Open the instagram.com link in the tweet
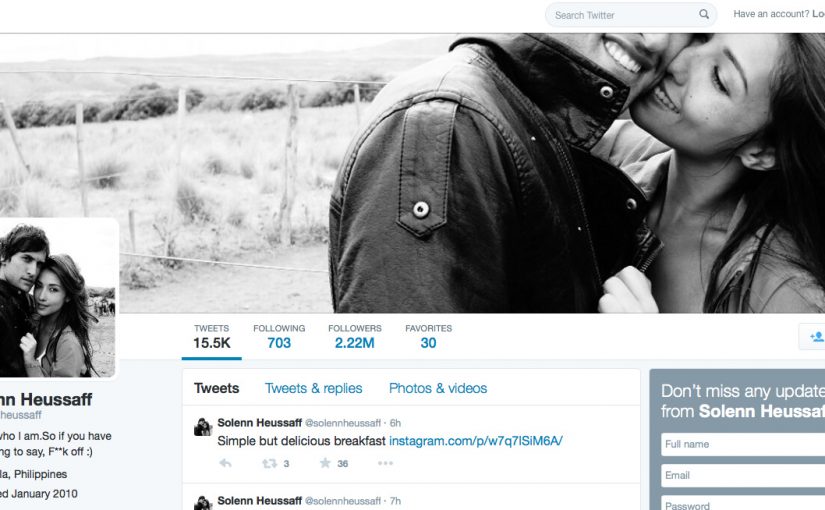This screenshot has width=825, height=510. (x=476, y=441)
